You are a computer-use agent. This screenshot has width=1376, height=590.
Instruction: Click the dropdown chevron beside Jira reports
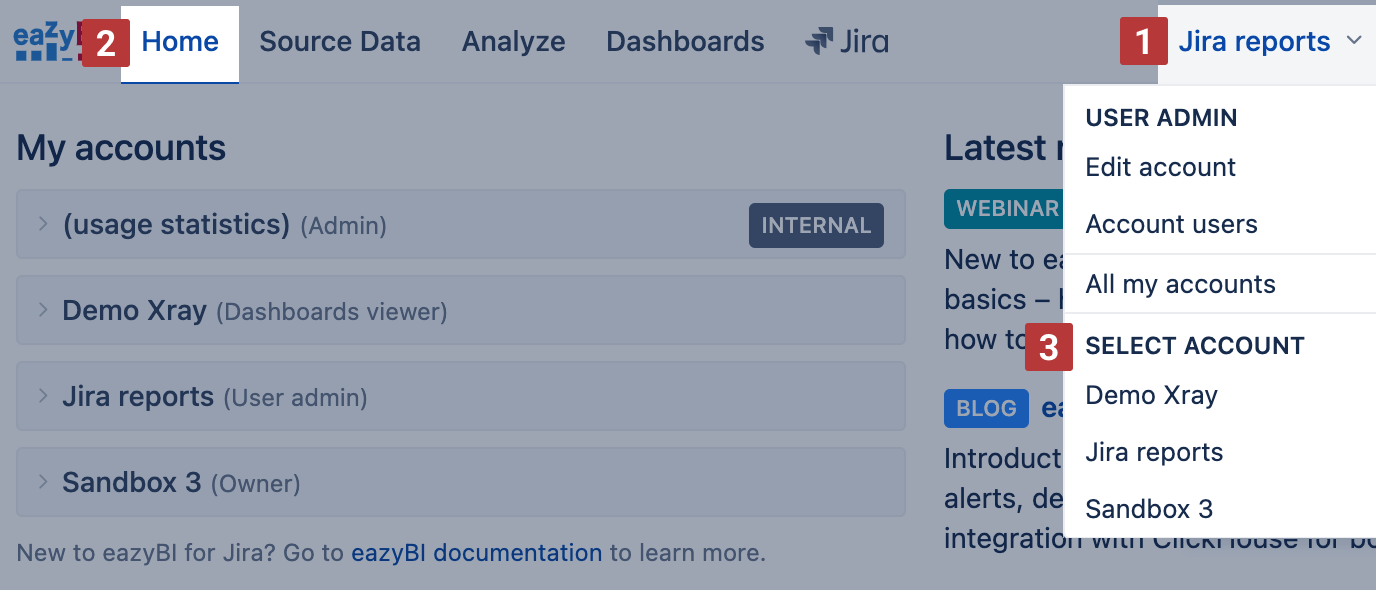(1354, 41)
